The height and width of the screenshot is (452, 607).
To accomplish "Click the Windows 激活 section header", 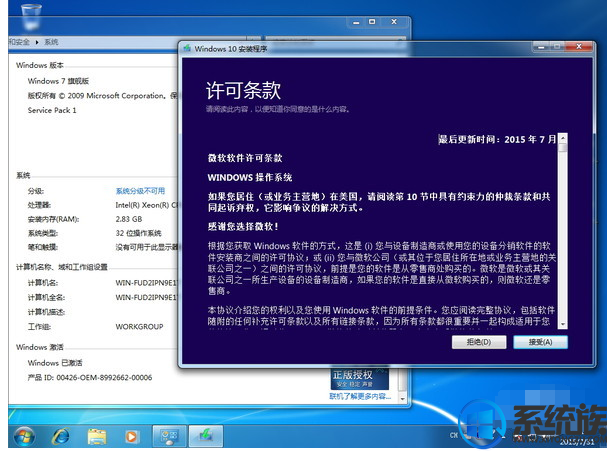I will click(x=39, y=347).
